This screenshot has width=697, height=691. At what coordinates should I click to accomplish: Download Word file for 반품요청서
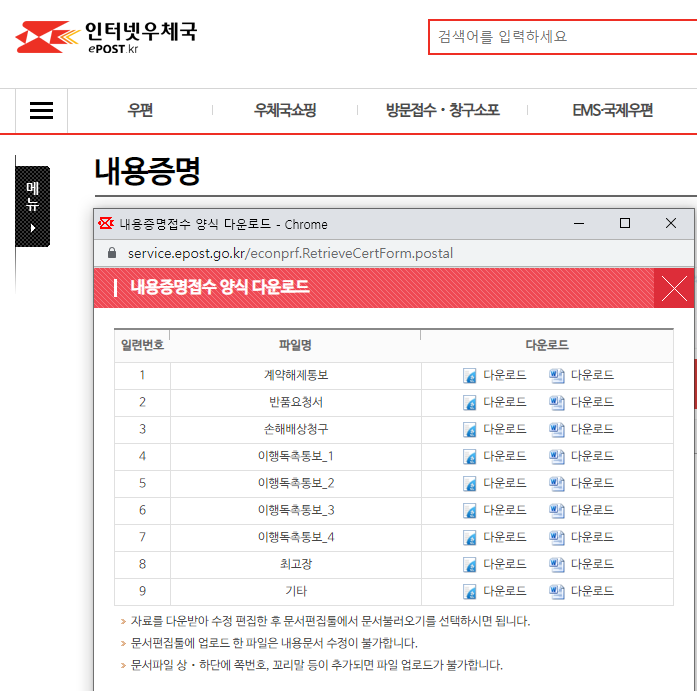pos(581,403)
